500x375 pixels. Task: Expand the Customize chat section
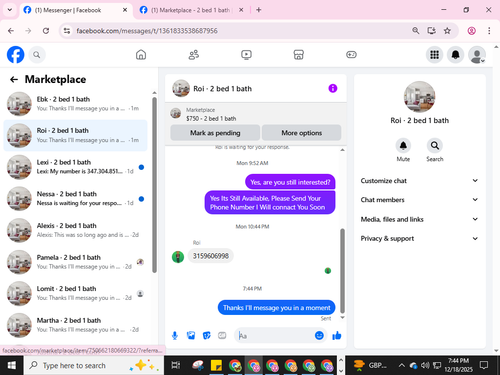tap(419, 181)
